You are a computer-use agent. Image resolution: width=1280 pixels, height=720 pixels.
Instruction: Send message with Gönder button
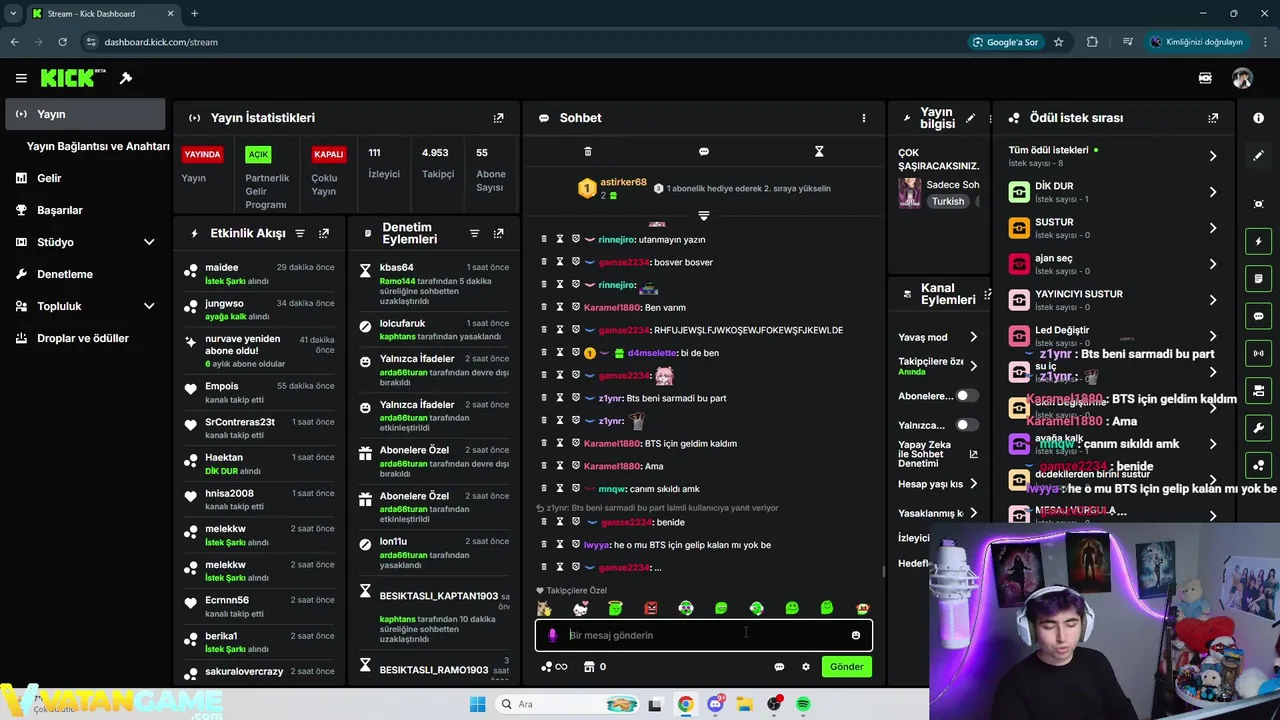point(846,667)
